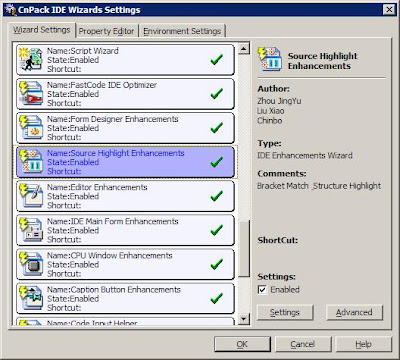Confirm with the OK button
400x360 pixels.
(x=242, y=344)
